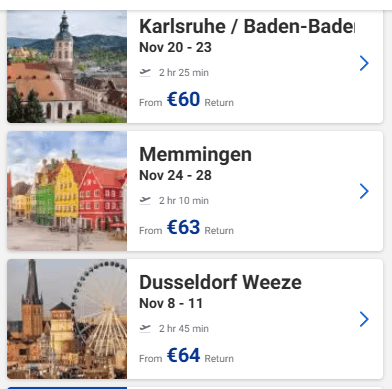Click the Nov 8 - 11 dates
Image resolution: width=392 pixels, height=389 pixels.
click(x=171, y=303)
